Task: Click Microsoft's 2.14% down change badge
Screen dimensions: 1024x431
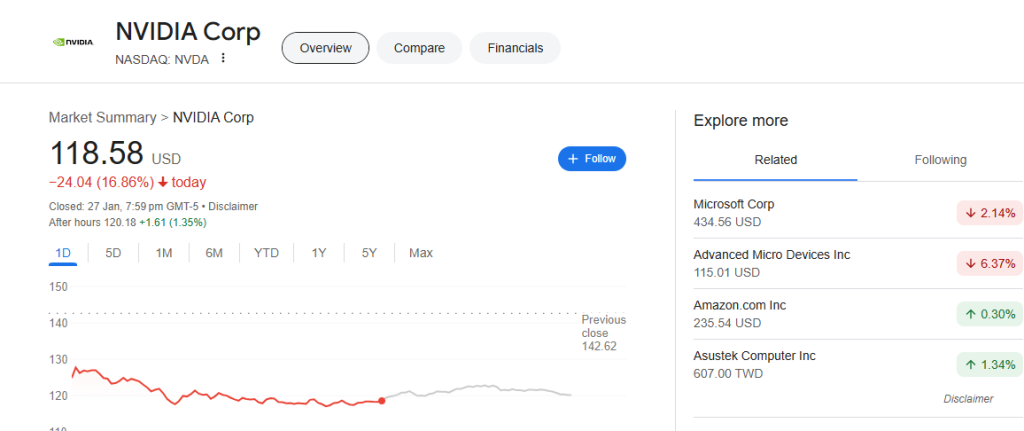Action: point(990,213)
